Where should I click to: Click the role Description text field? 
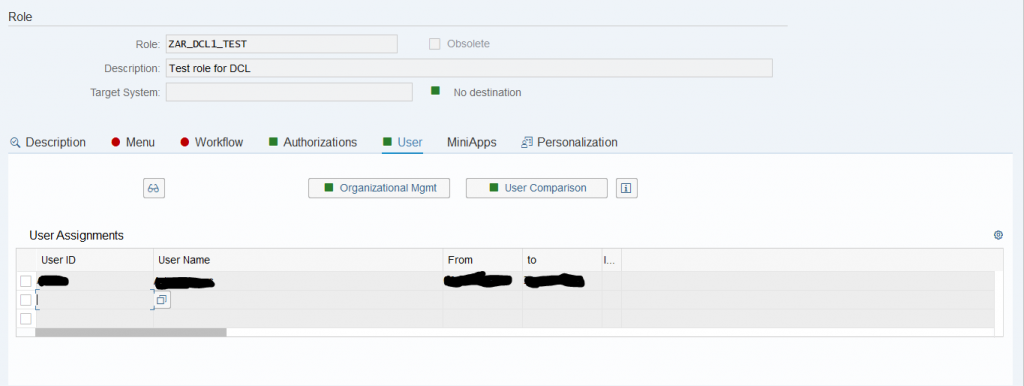pyautogui.click(x=470, y=68)
